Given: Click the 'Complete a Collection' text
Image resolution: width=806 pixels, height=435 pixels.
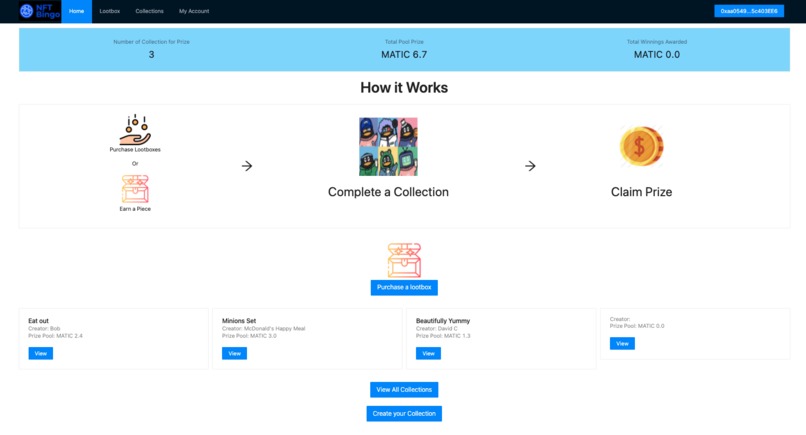Looking at the screenshot, I should pos(388,192).
